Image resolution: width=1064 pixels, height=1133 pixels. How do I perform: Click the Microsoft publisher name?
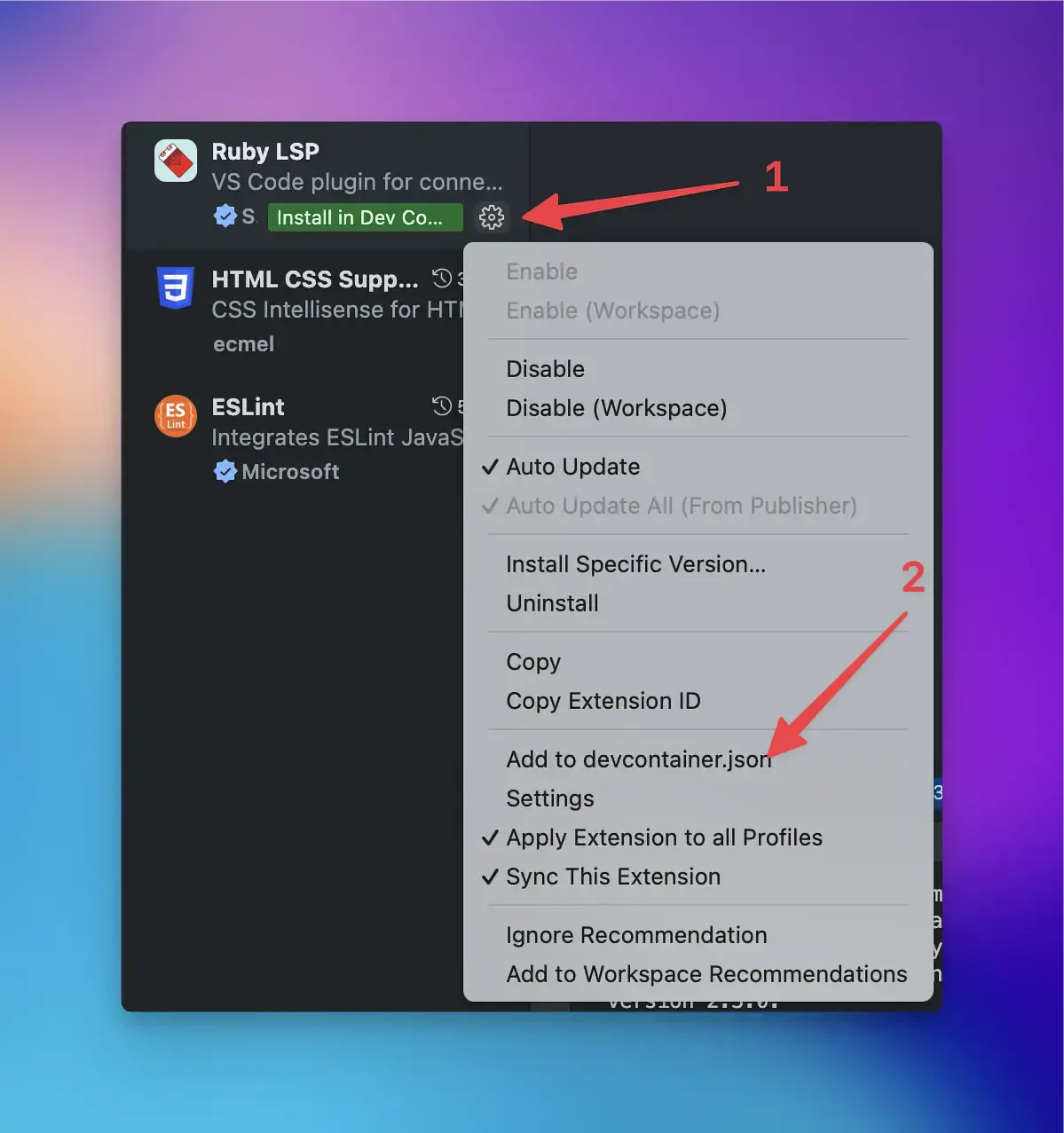[x=290, y=472]
